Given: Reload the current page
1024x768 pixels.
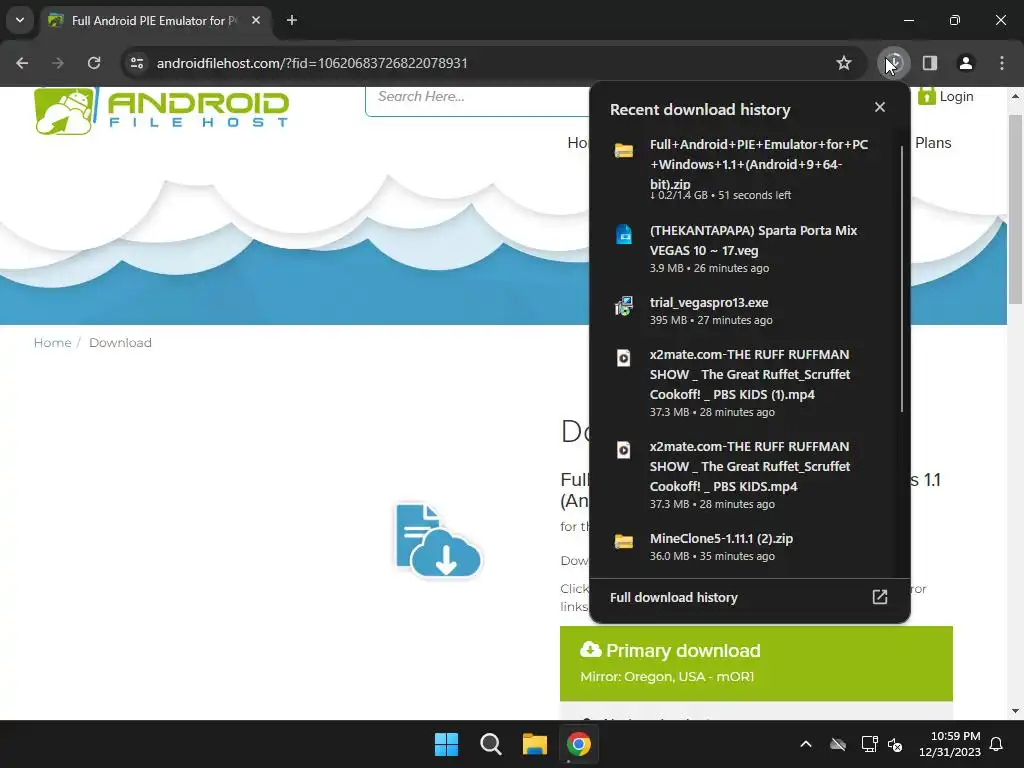Looking at the screenshot, I should pos(94,63).
